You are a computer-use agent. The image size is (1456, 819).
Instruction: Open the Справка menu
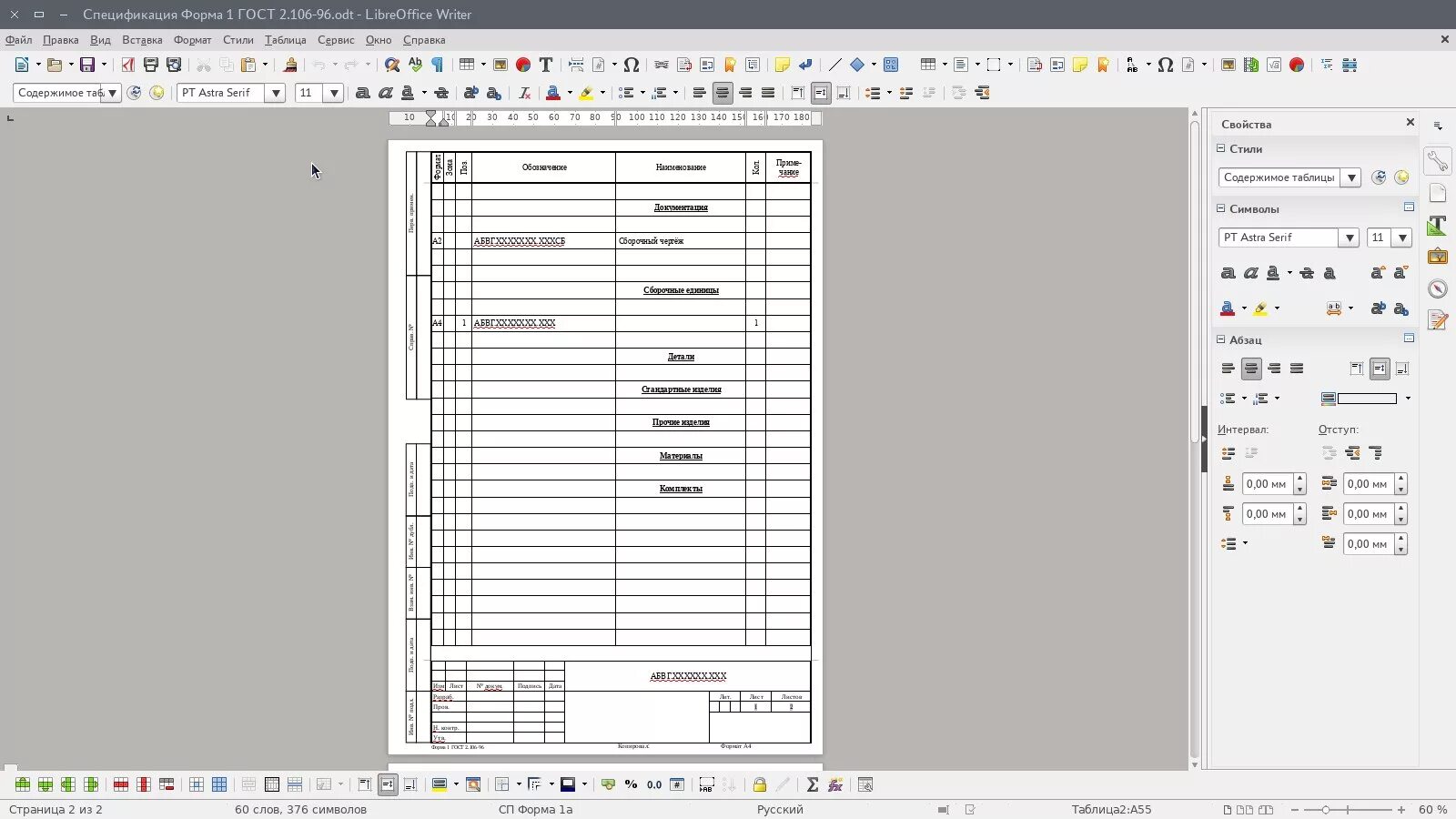[x=424, y=40]
